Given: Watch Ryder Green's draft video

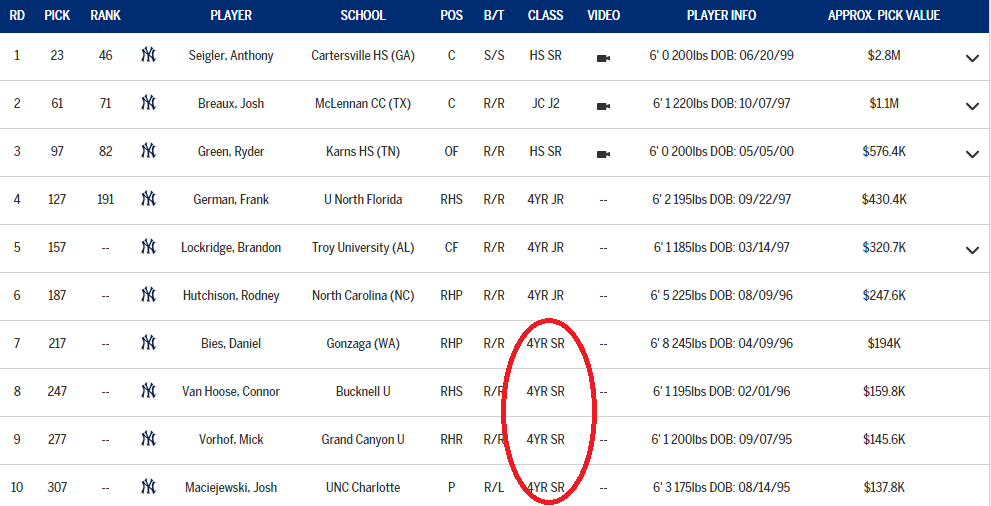Looking at the screenshot, I should (x=603, y=153).
